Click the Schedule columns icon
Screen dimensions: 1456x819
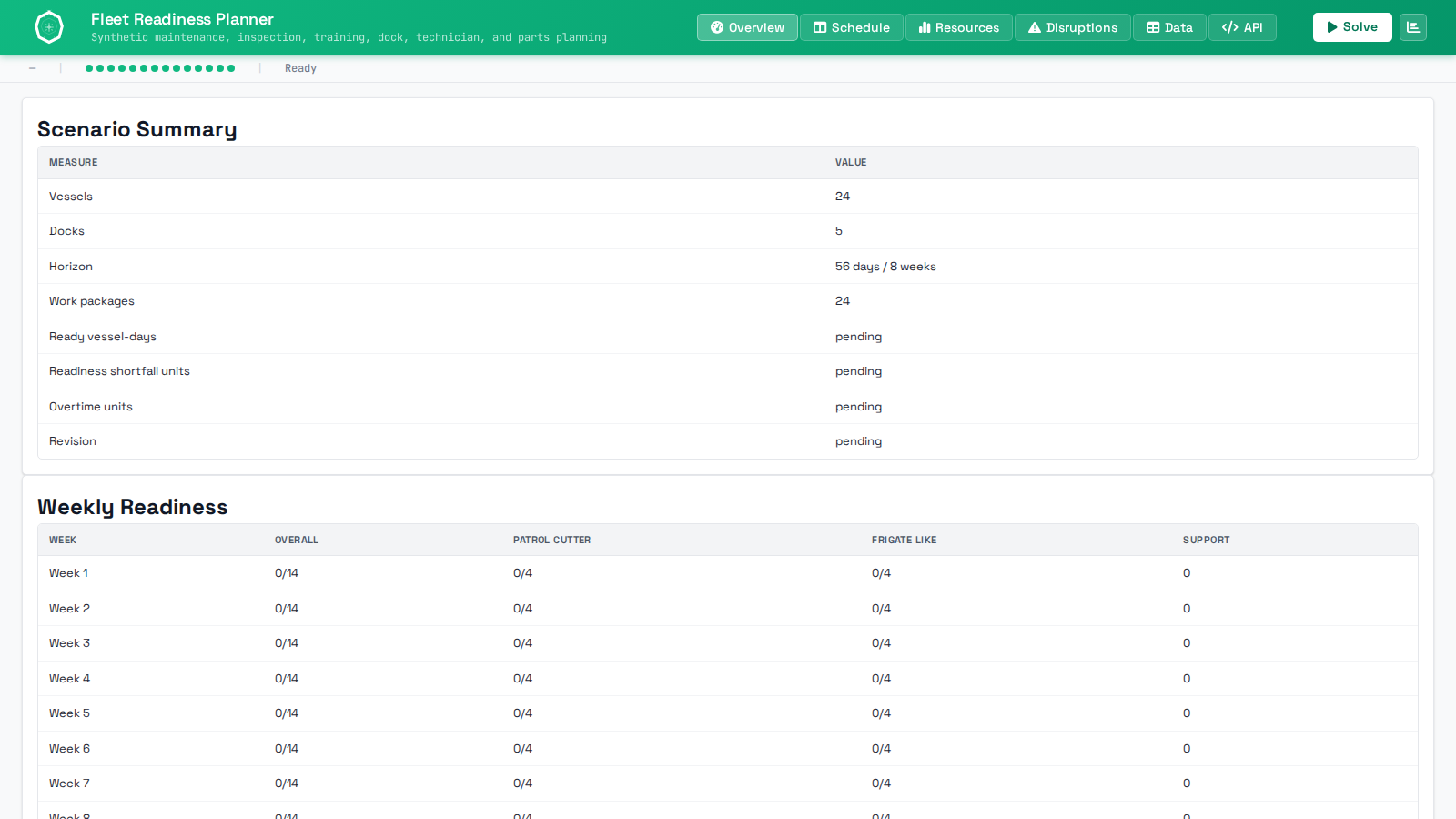(820, 27)
